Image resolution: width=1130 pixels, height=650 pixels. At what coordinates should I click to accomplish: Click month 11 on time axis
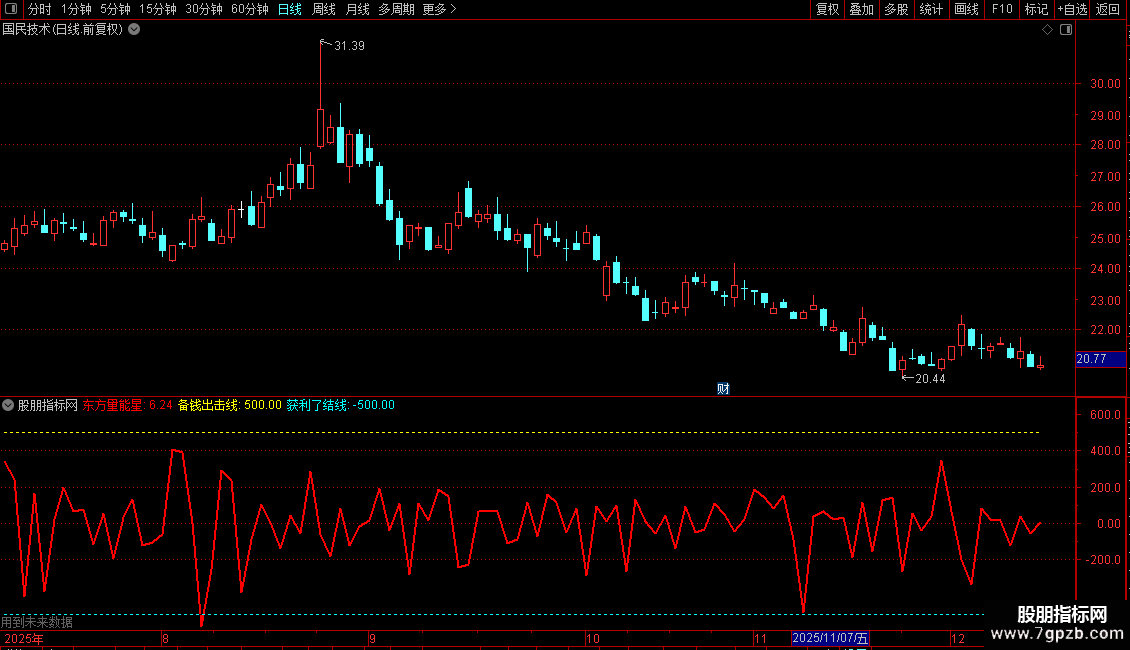coord(760,638)
